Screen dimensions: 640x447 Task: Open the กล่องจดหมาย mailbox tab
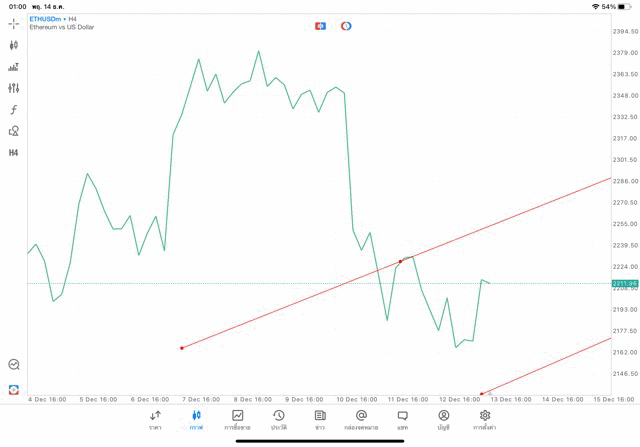coord(361,419)
